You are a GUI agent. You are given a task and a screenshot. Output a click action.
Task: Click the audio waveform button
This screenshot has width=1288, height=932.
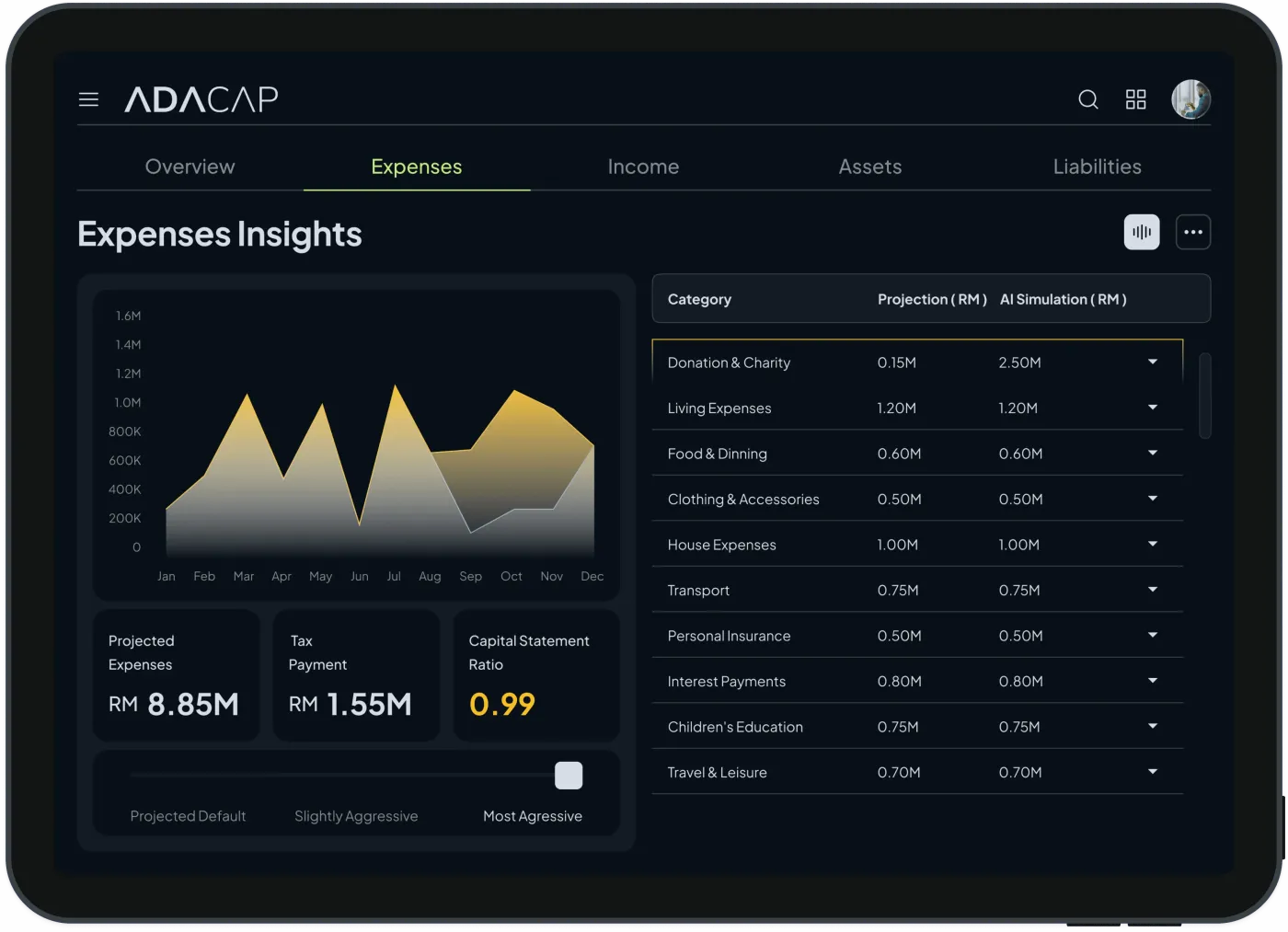click(x=1142, y=232)
